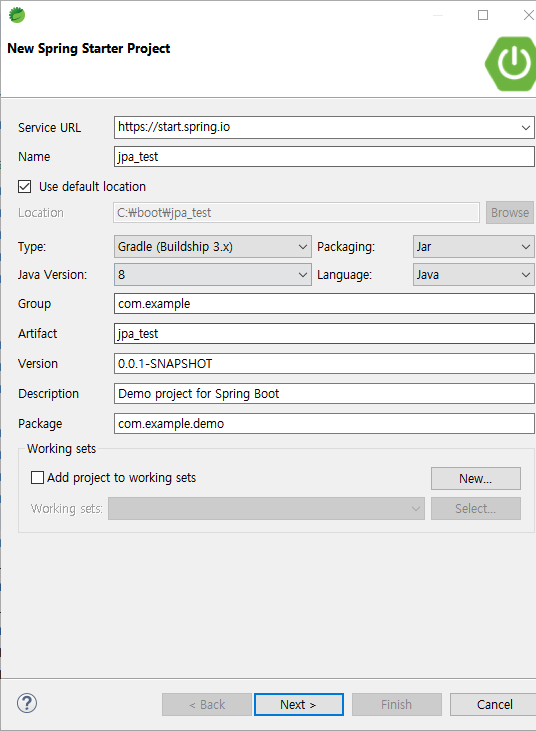
Task: Click the Location field C:\boot\jpa_test
Action: (296, 213)
